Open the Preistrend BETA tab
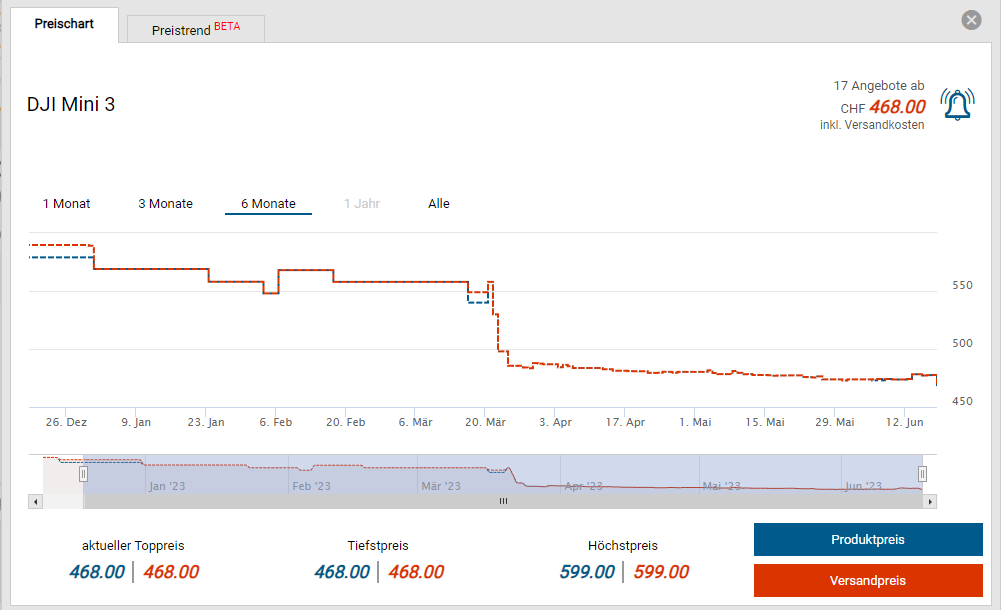The width and height of the screenshot is (1001, 610). click(x=196, y=29)
